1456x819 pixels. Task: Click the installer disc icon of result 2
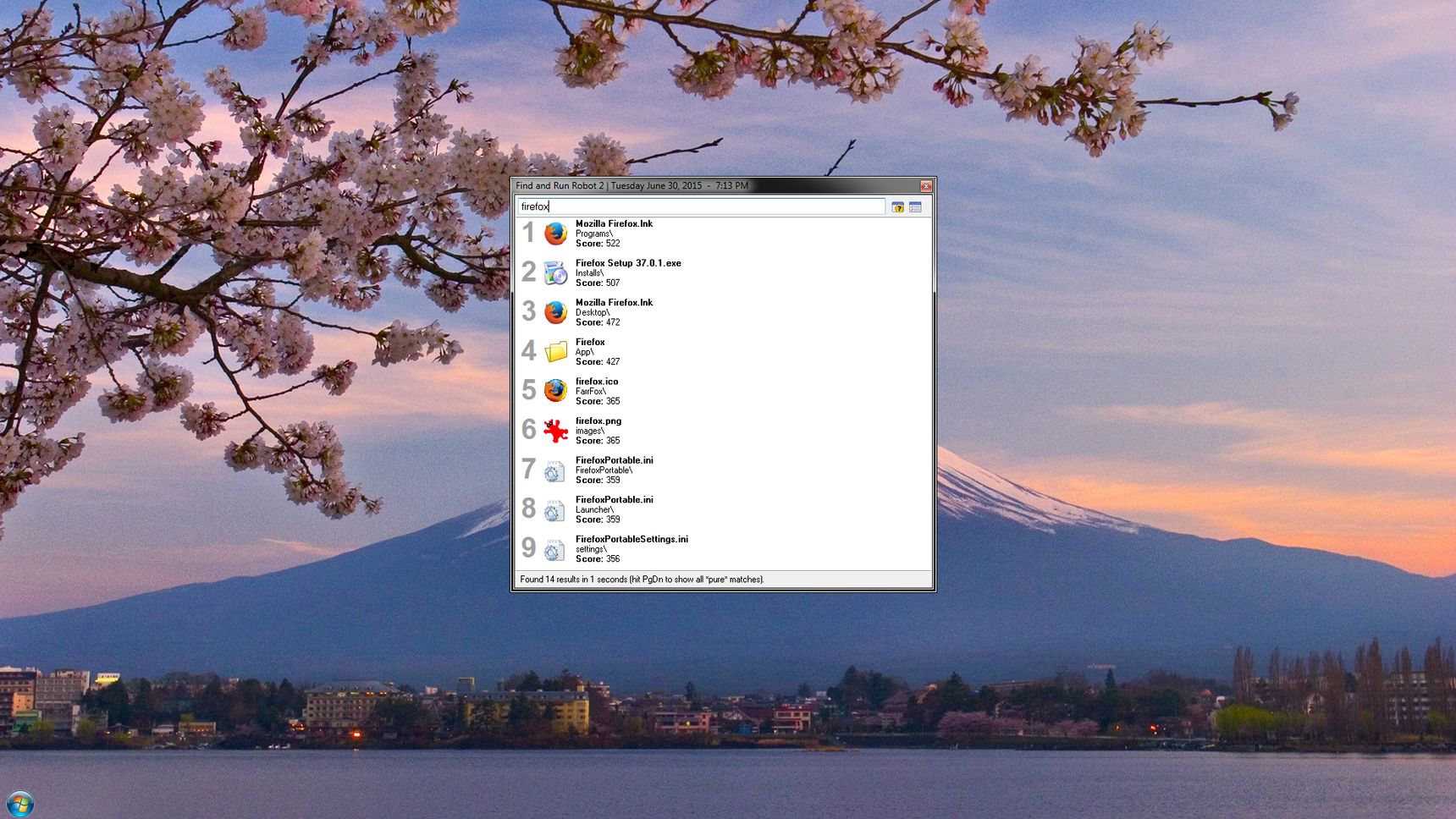(x=555, y=272)
